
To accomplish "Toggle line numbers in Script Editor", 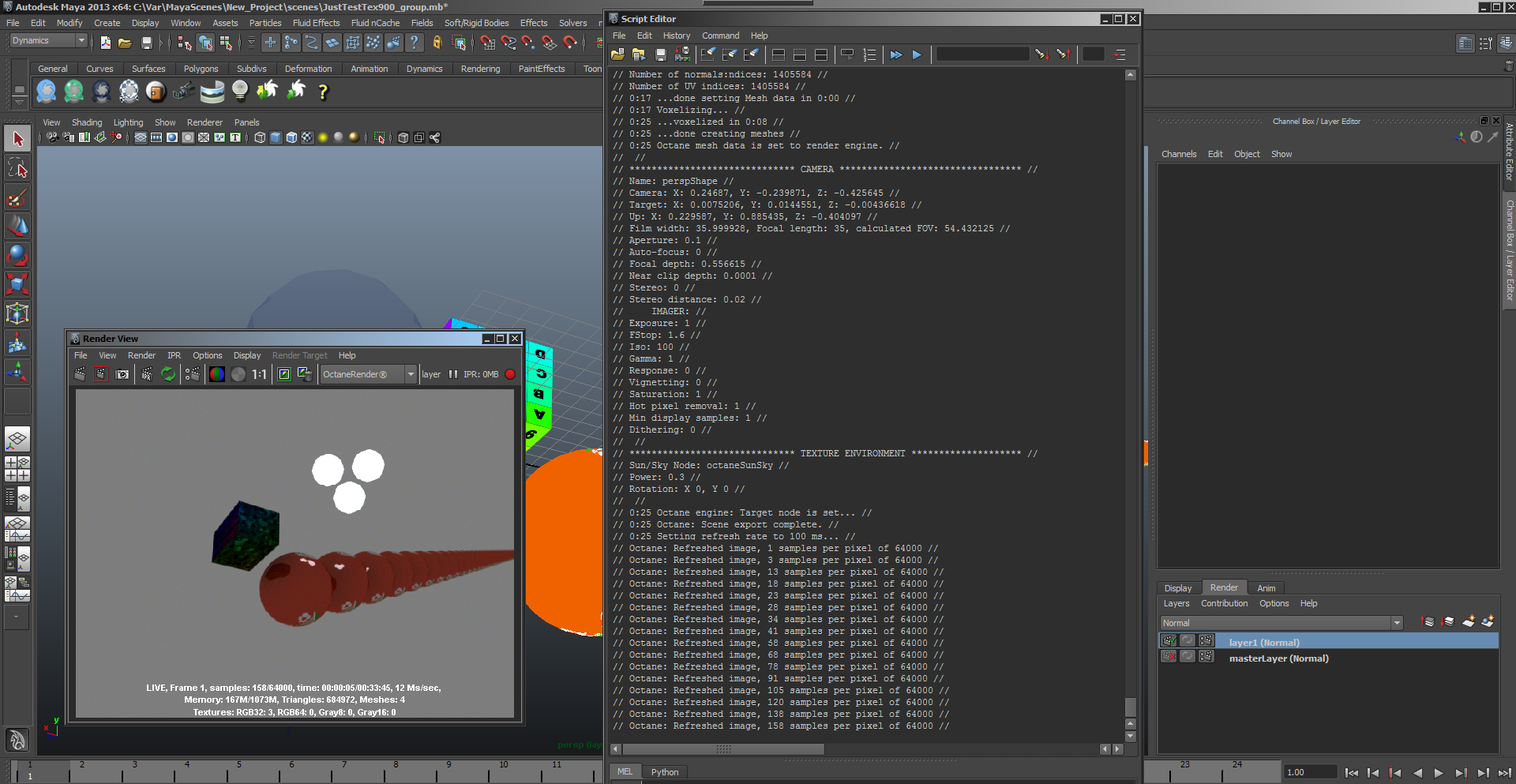I will tap(869, 54).
